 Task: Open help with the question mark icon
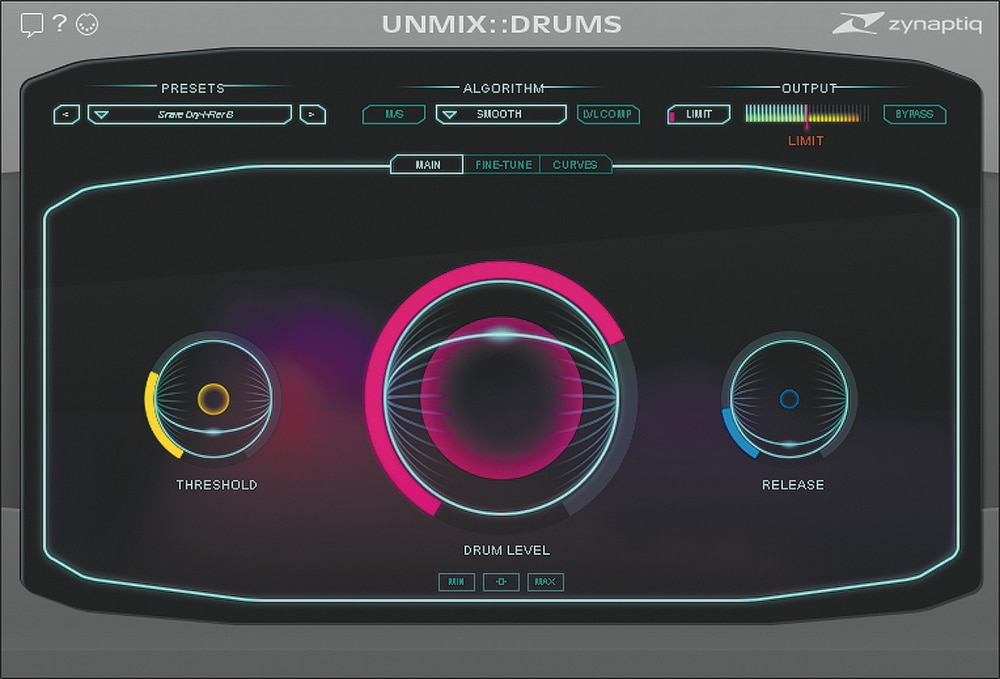[x=59, y=24]
